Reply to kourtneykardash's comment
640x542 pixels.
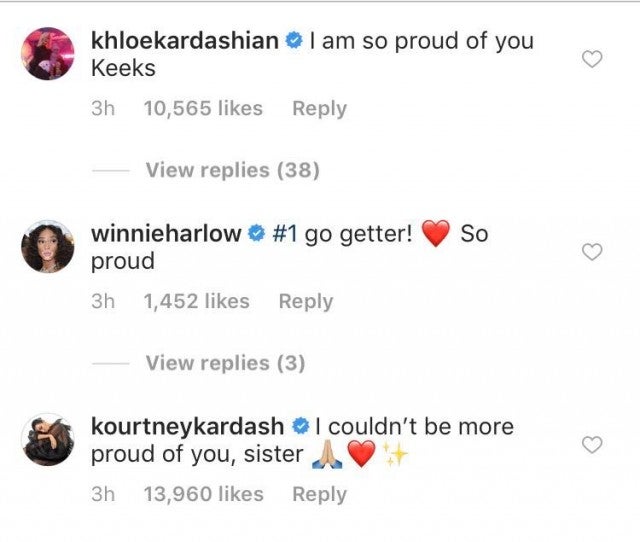coord(318,494)
